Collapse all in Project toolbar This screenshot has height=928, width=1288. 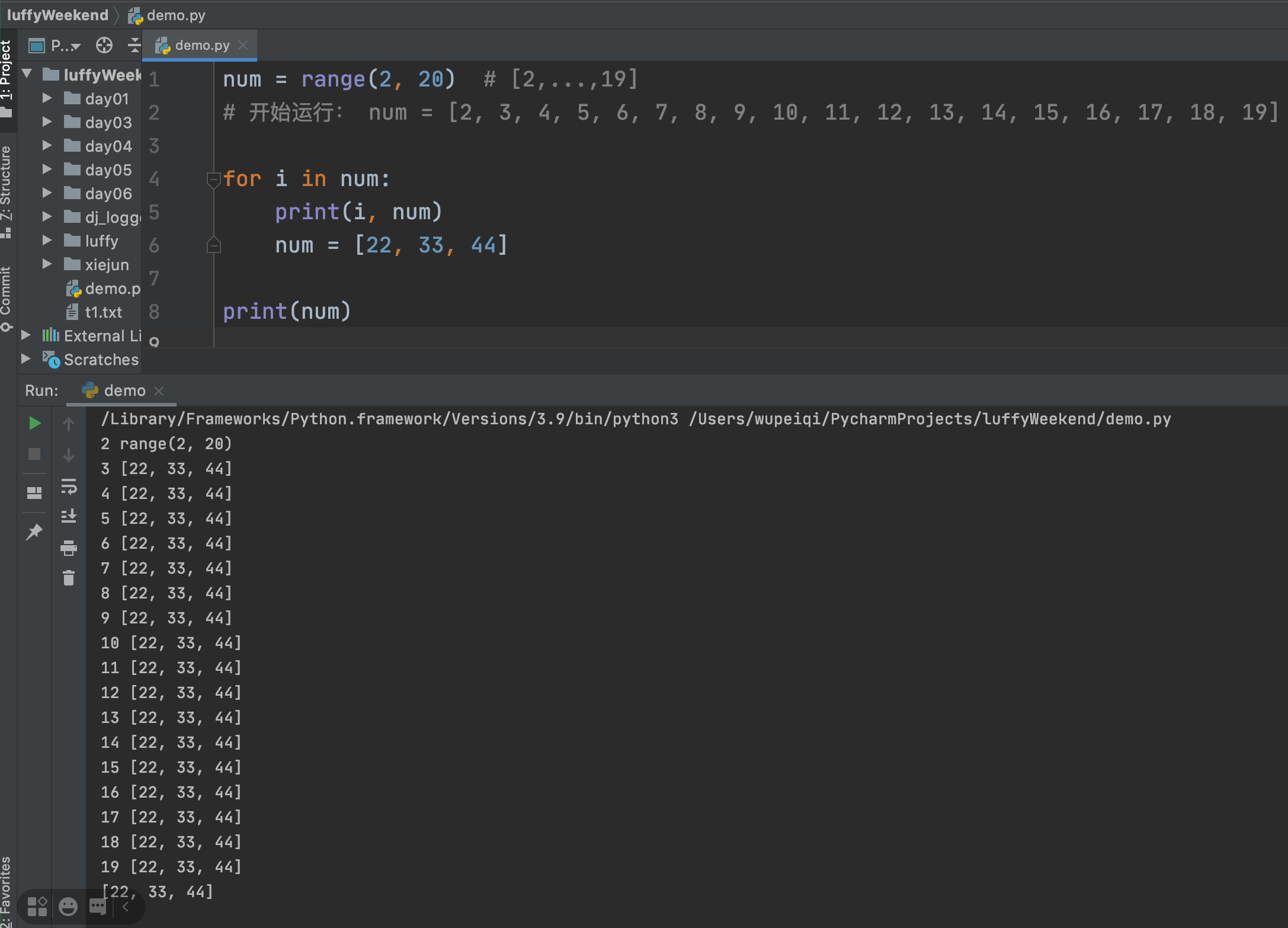pos(134,45)
